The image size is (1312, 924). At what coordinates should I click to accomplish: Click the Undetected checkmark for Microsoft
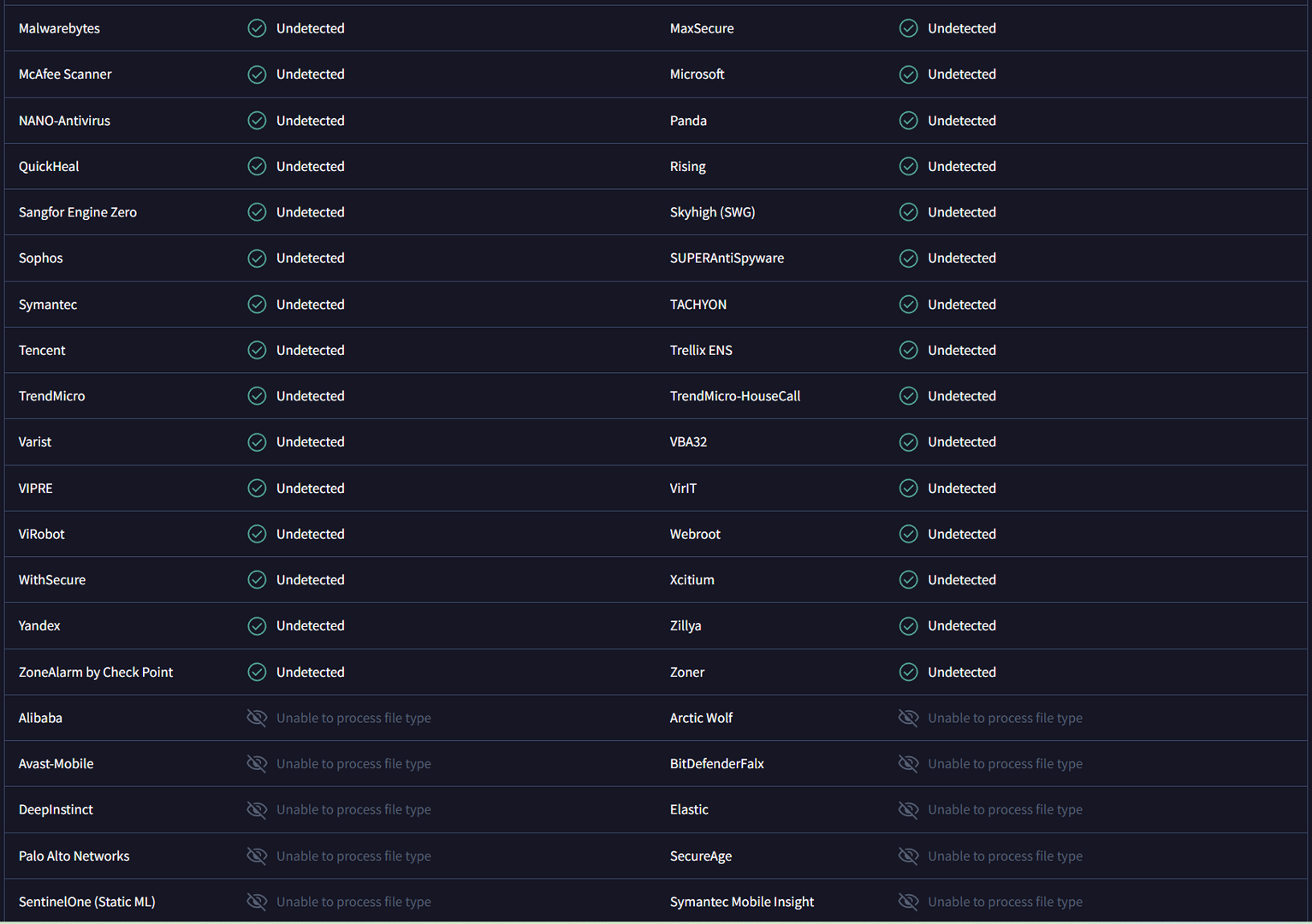(908, 74)
